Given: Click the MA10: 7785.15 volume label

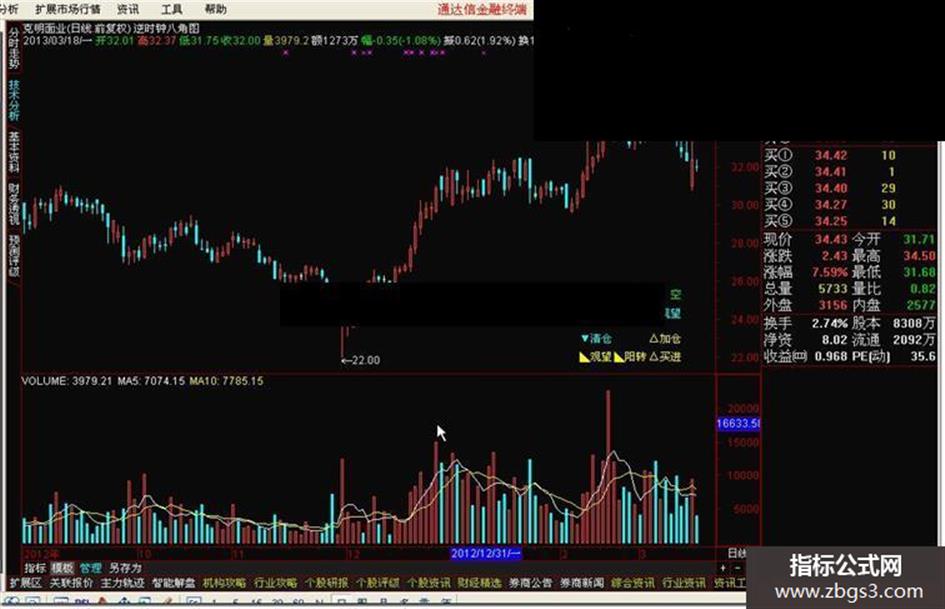Looking at the screenshot, I should (x=226, y=381).
